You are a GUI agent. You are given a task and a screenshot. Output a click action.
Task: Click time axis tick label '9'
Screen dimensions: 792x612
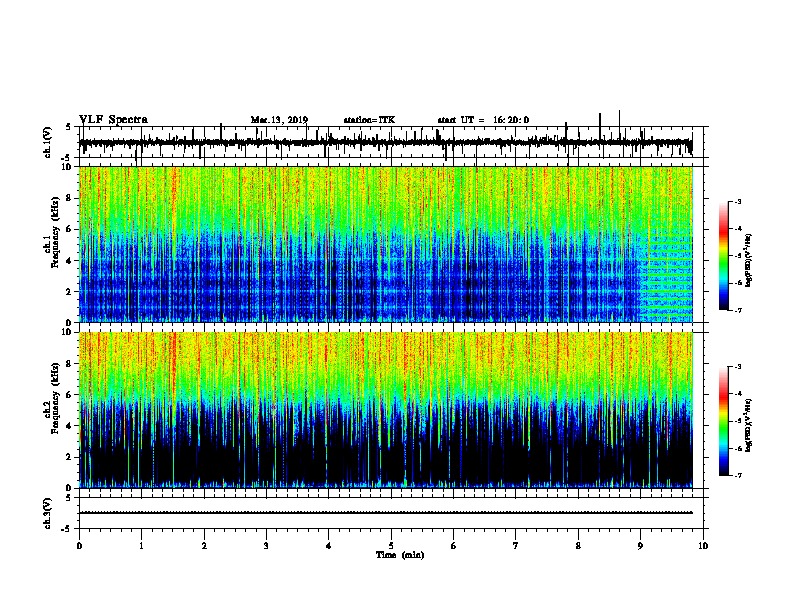tap(640, 546)
